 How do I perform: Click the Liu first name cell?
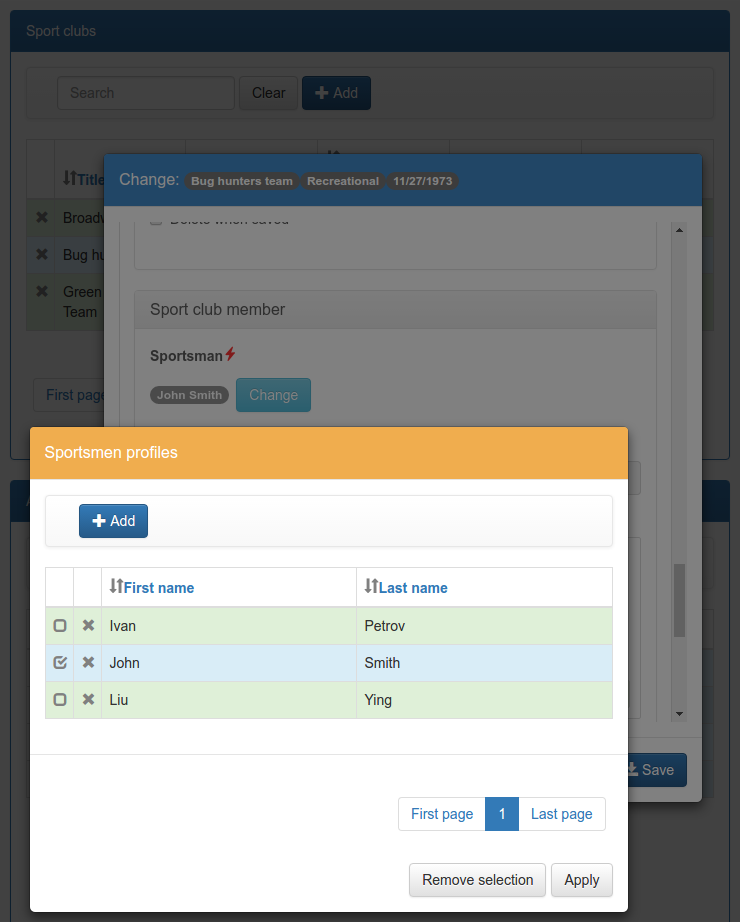pyautogui.click(x=229, y=700)
